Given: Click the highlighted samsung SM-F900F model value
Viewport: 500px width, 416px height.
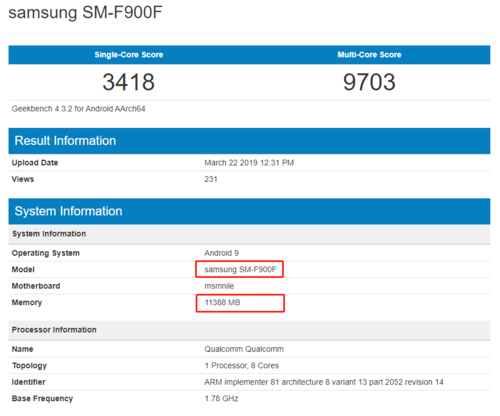Looking at the screenshot, I should pyautogui.click(x=240, y=269).
